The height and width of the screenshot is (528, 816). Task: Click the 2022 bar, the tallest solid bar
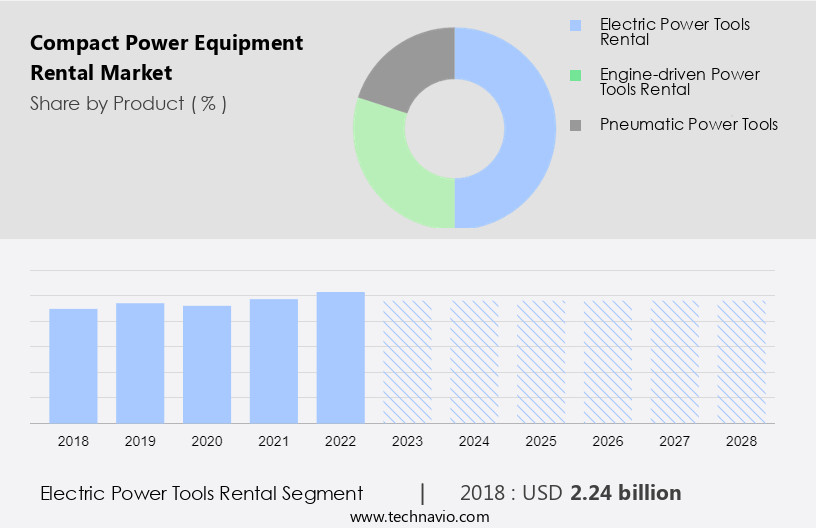[x=341, y=357]
